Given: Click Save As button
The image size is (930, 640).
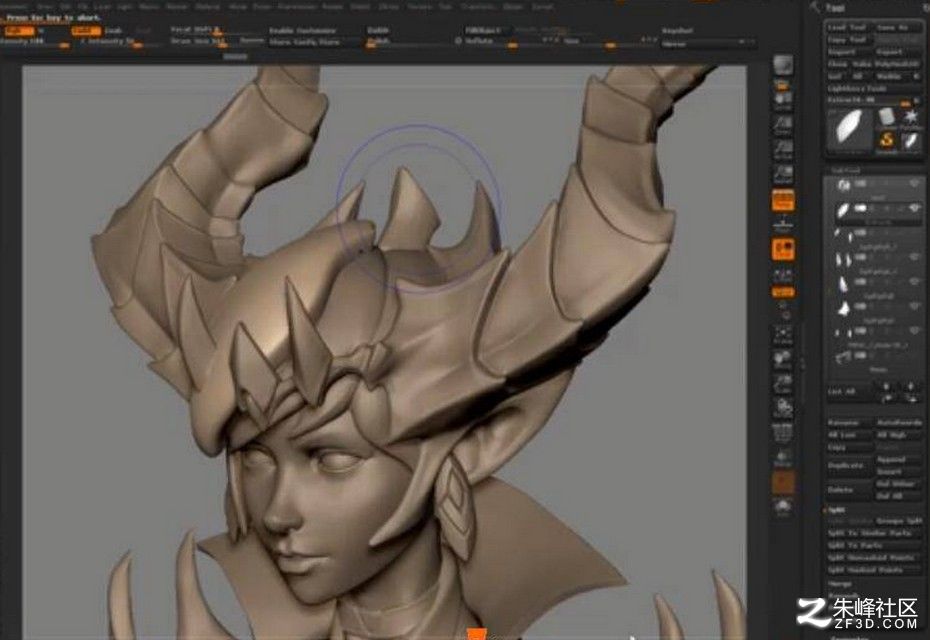Looking at the screenshot, I should pos(897,27).
